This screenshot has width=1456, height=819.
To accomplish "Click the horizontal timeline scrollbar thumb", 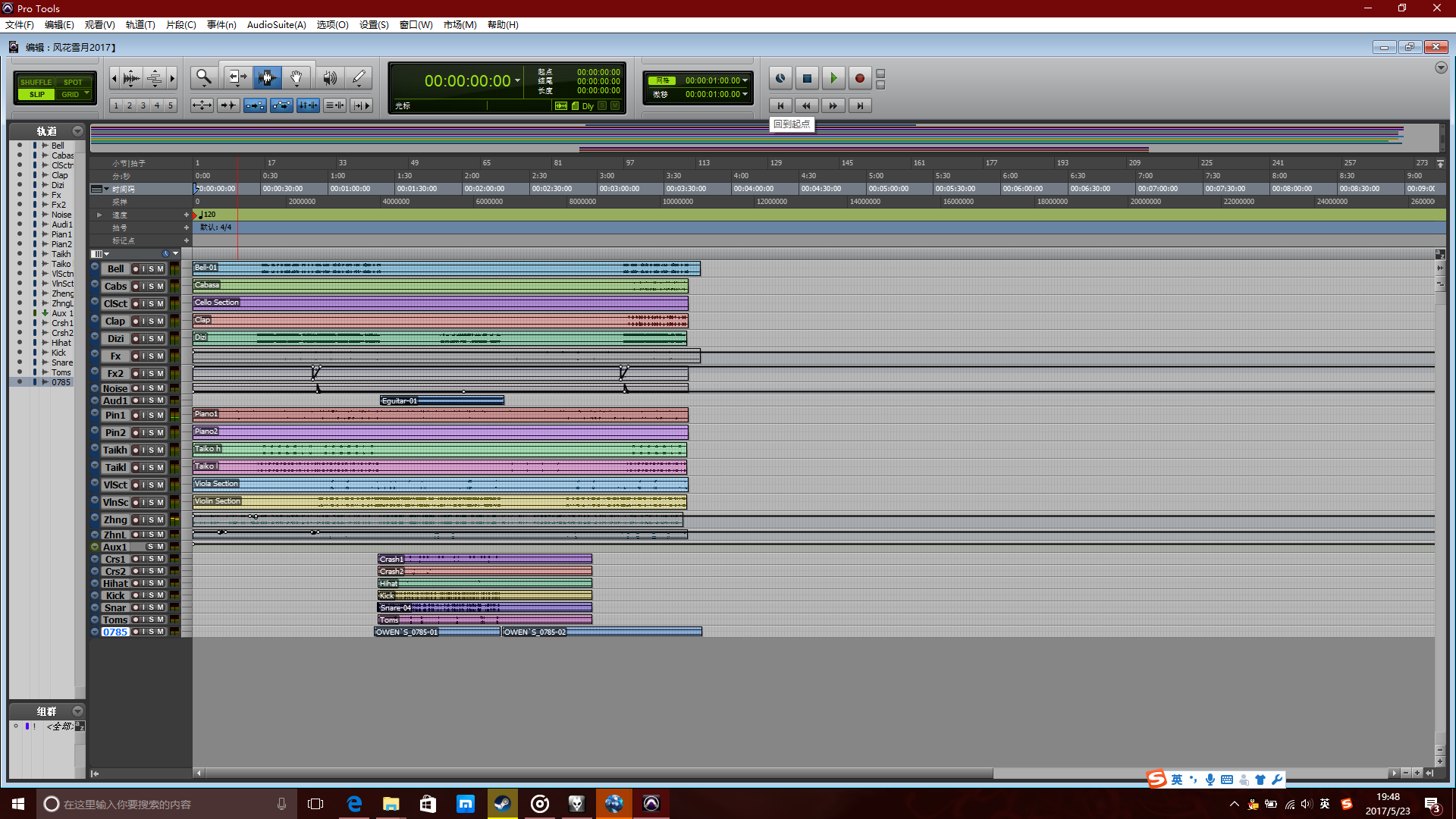I will tap(599, 773).
